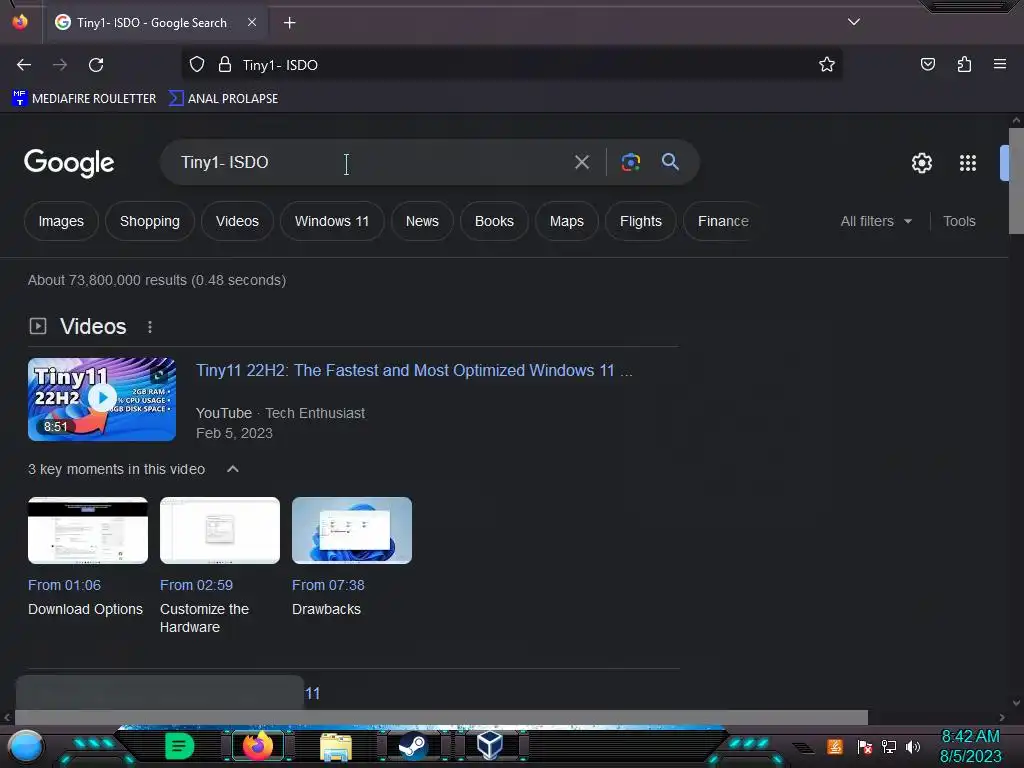This screenshot has height=768, width=1024.
Task: Switch to Books results
Action: 494,221
